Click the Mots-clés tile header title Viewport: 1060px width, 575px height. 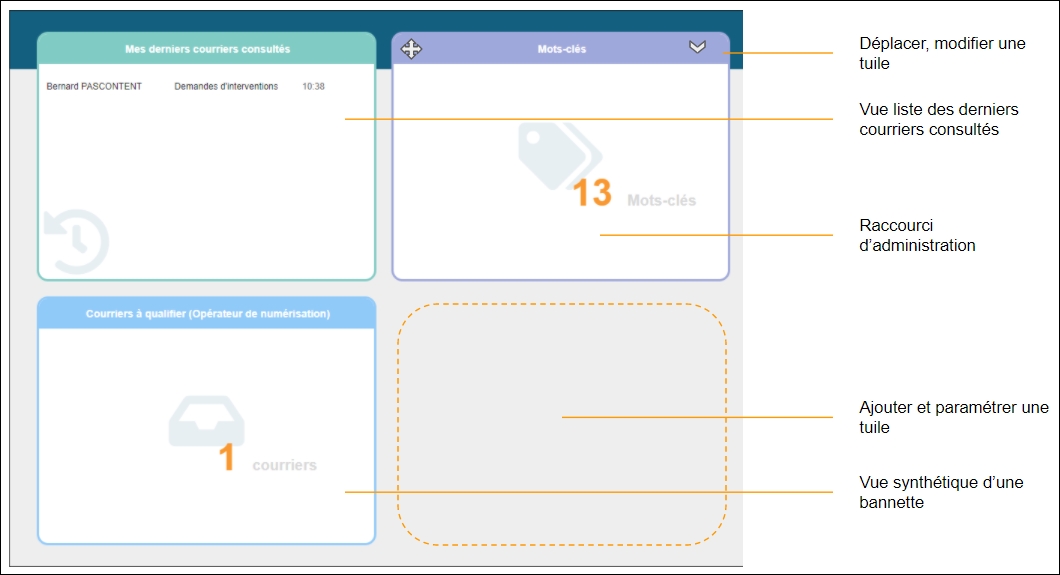[561, 48]
